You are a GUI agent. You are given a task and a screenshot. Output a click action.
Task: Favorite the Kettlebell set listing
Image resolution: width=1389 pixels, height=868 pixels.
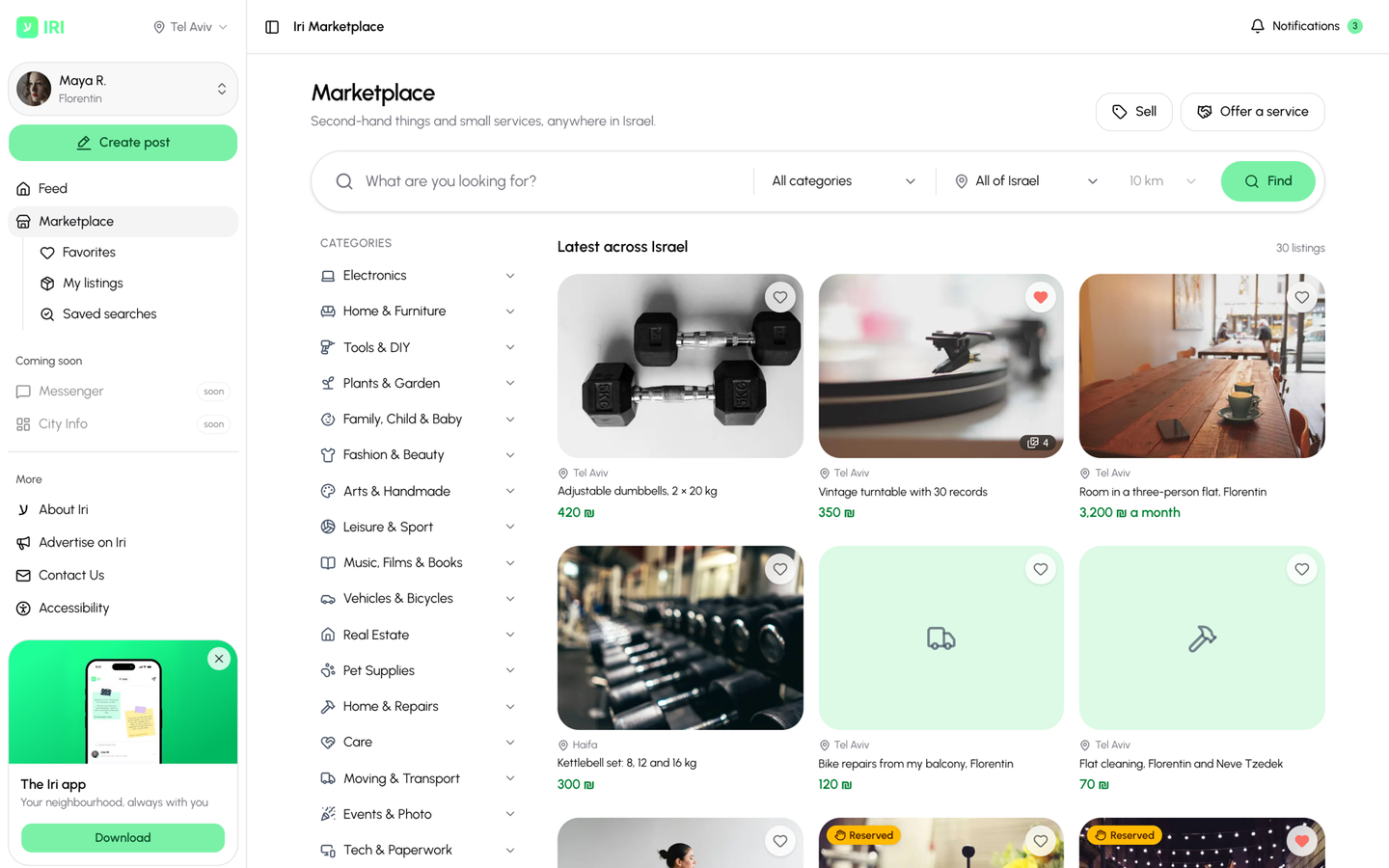point(779,570)
